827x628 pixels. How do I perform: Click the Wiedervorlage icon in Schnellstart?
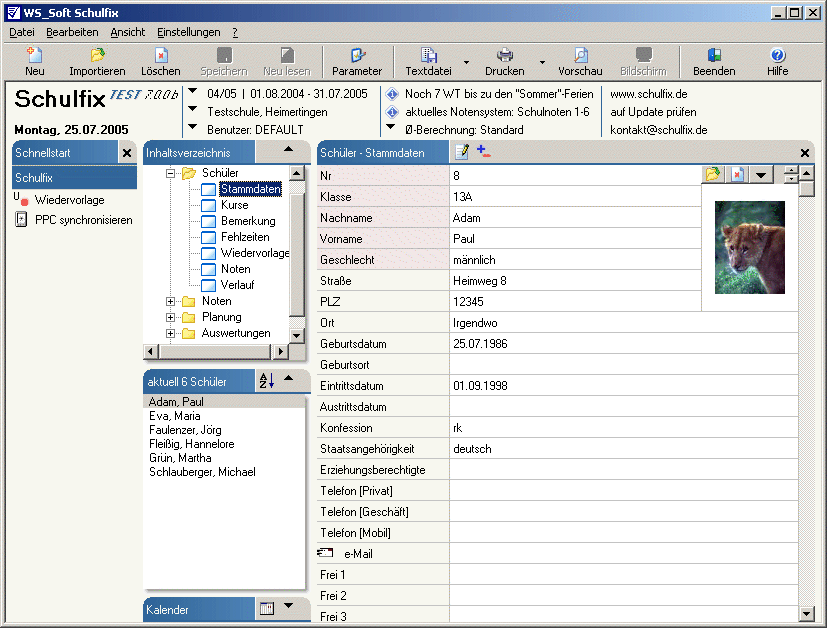[21, 199]
